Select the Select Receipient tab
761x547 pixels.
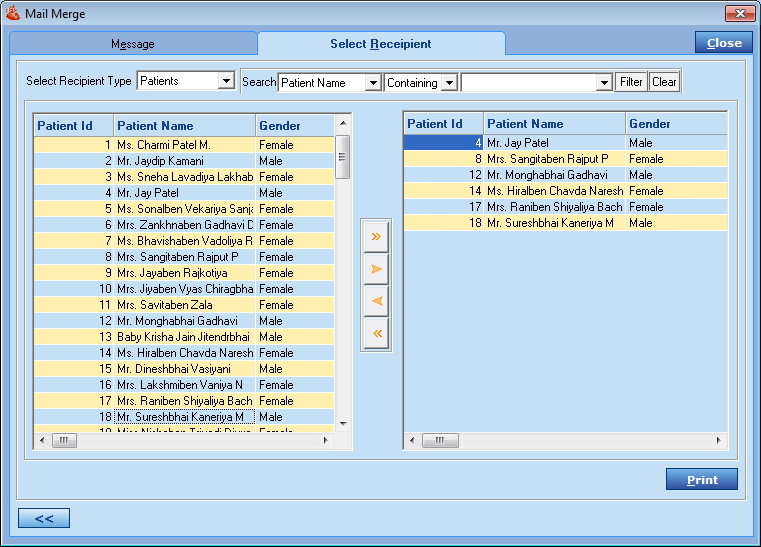coord(381,44)
